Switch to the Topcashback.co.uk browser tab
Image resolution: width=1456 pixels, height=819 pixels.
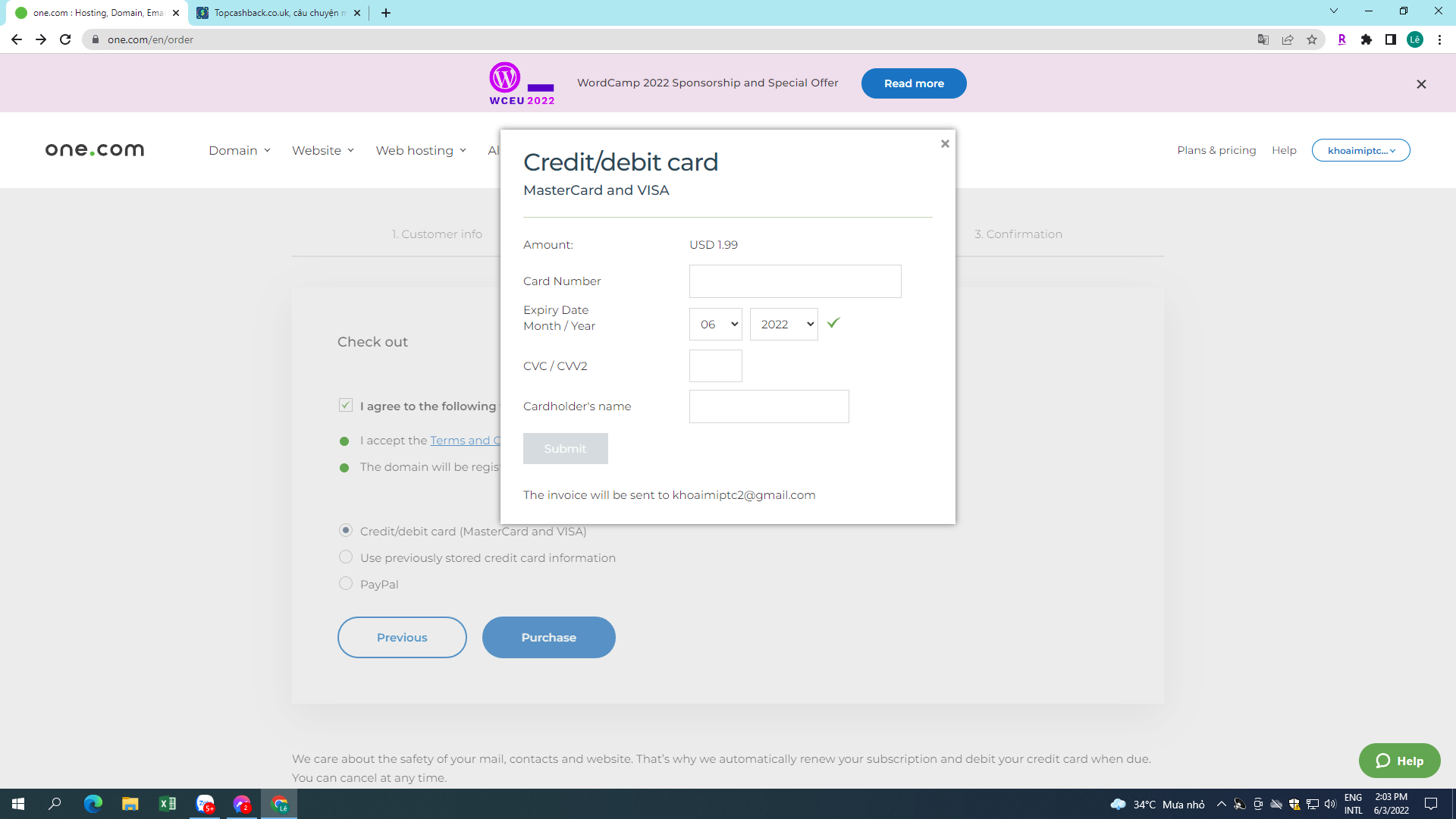(x=277, y=13)
